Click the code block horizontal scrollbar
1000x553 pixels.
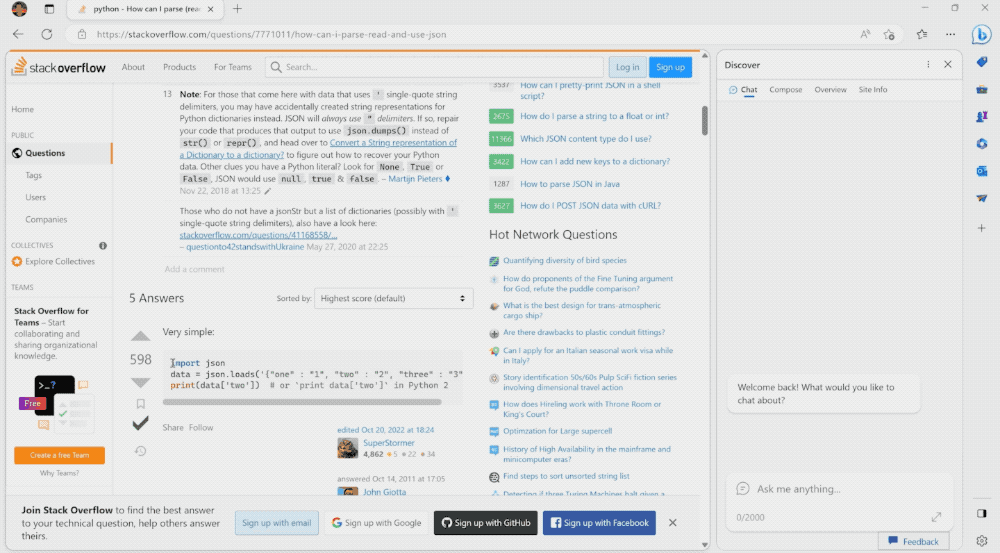[302, 402]
